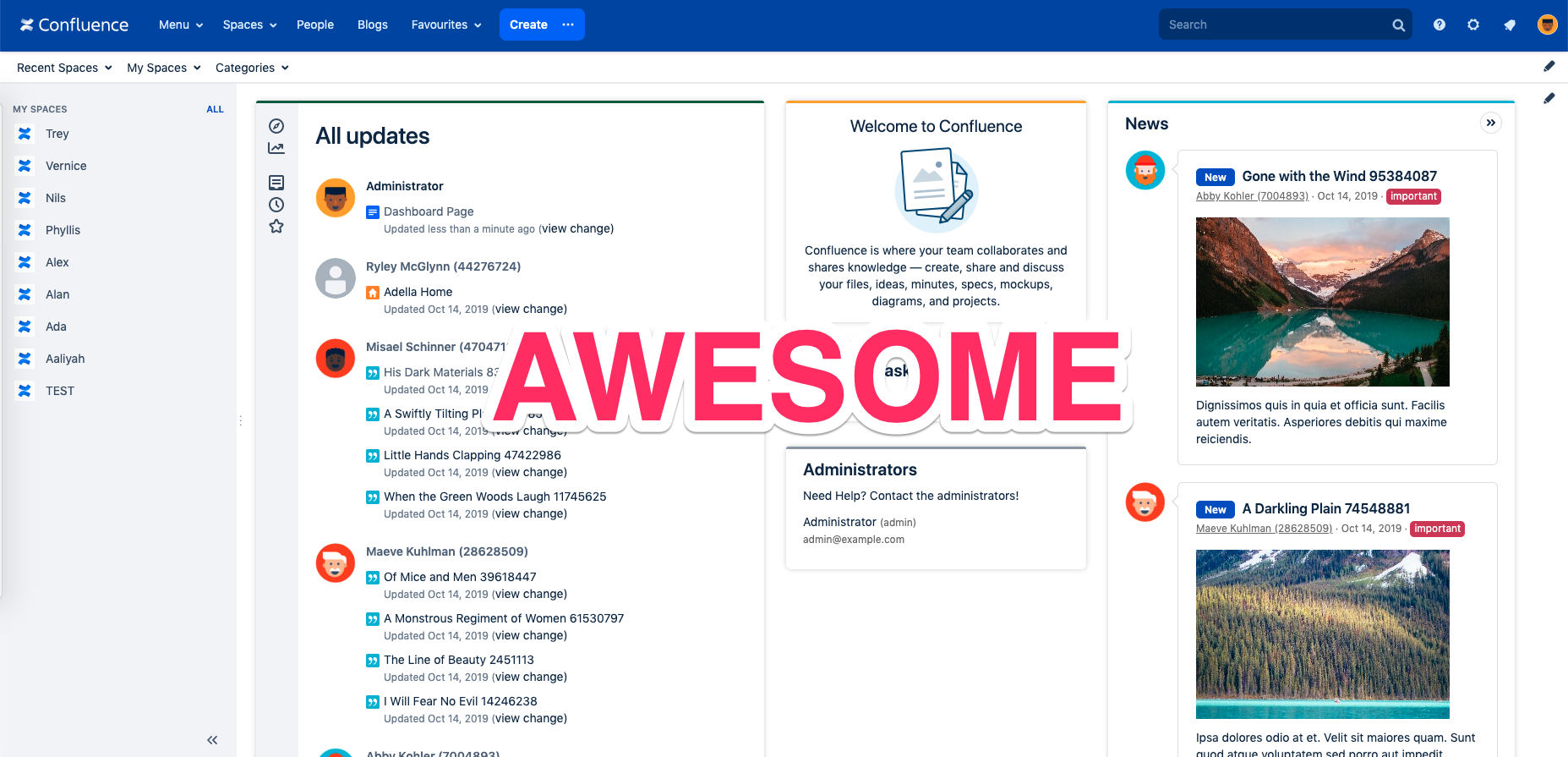Select the compass discover icon
The image size is (1568, 757).
(x=276, y=126)
